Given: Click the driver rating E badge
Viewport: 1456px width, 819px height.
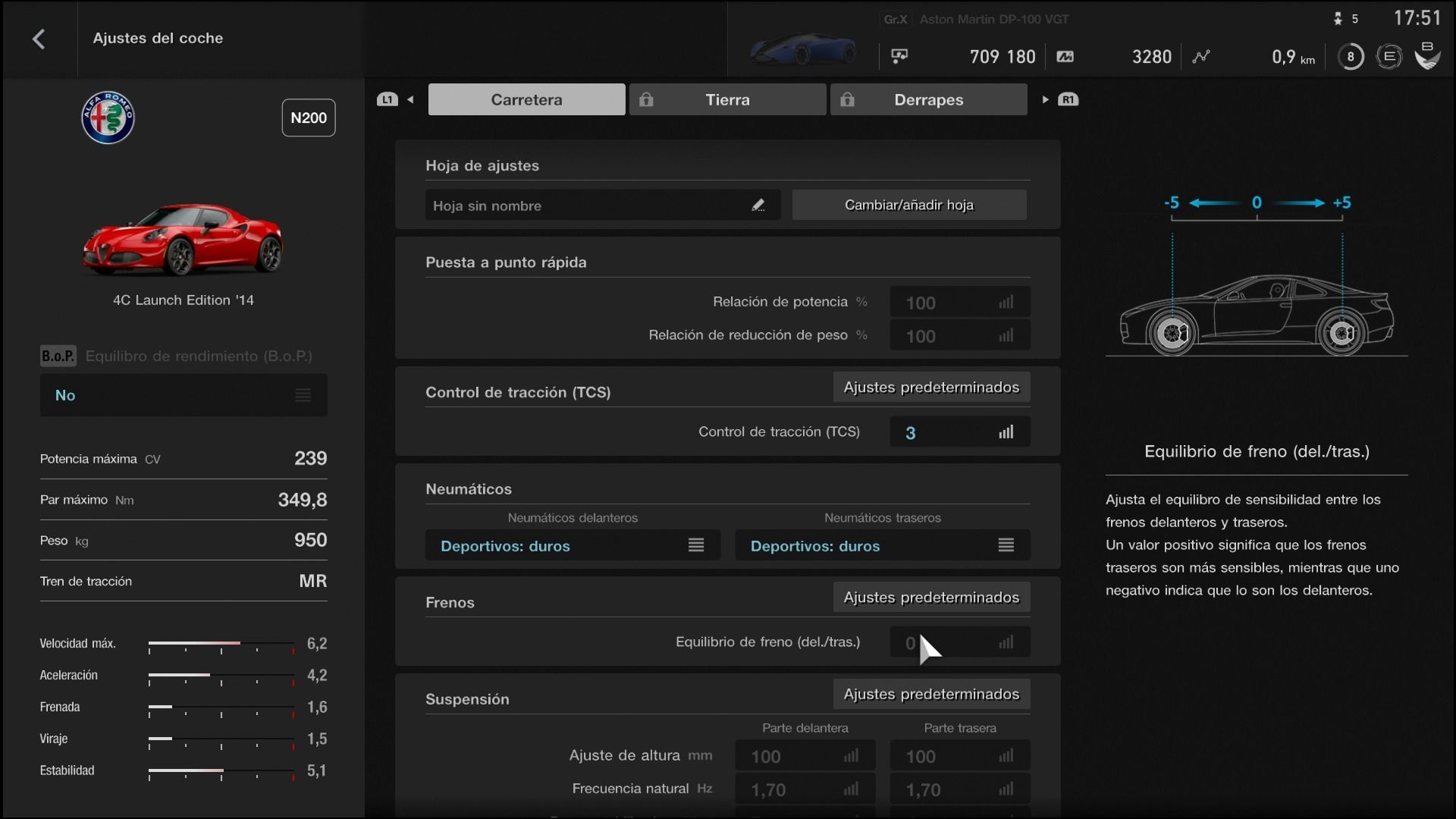Looking at the screenshot, I should (x=1389, y=56).
